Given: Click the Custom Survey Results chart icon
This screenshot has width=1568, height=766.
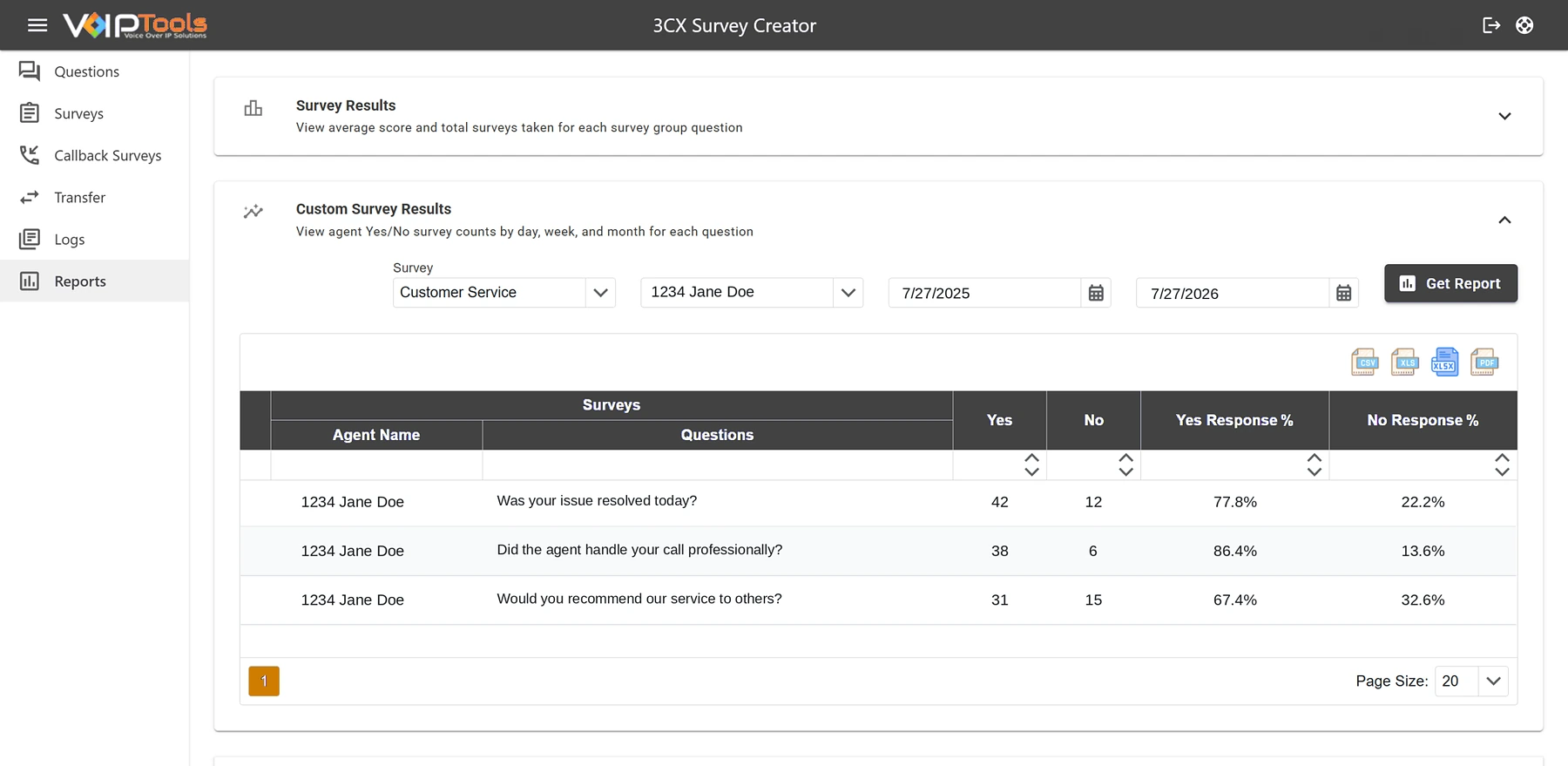Looking at the screenshot, I should (x=253, y=212).
